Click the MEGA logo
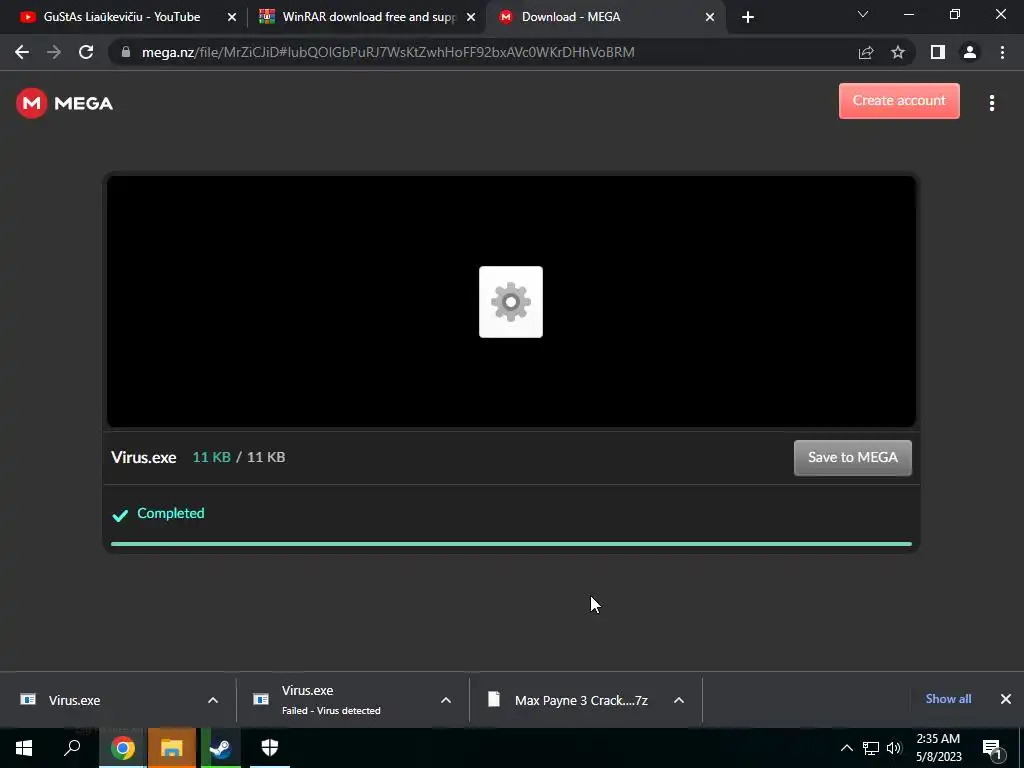 click(65, 103)
